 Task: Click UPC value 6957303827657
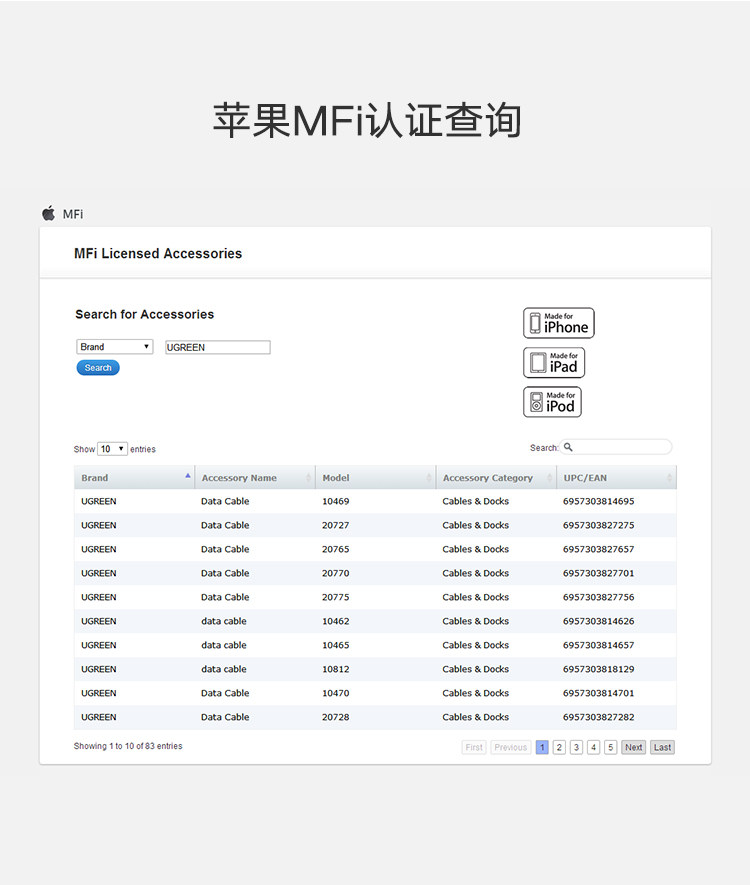click(598, 549)
